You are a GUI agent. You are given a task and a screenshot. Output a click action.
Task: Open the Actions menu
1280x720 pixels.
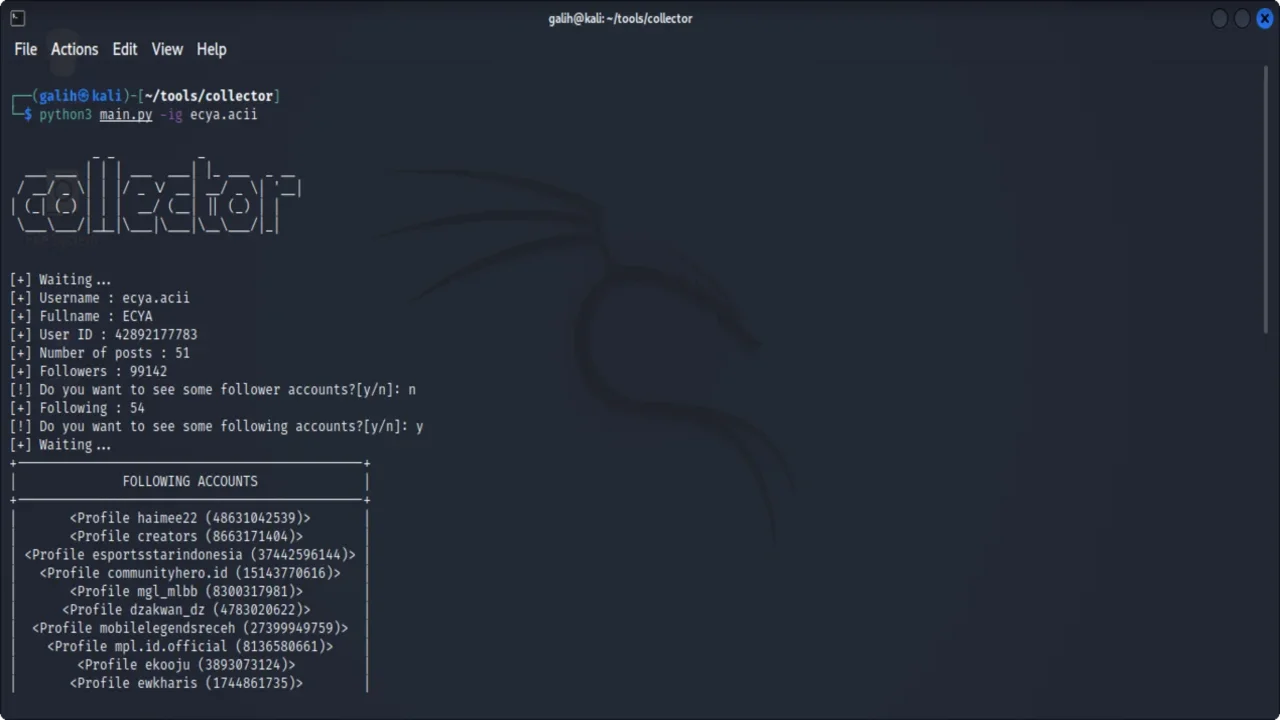pos(75,49)
